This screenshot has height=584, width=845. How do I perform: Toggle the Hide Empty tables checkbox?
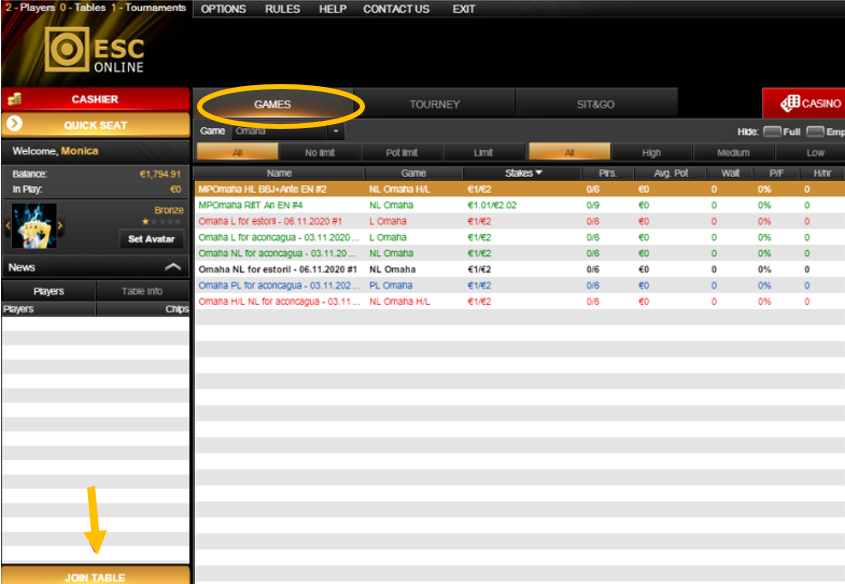[815, 131]
